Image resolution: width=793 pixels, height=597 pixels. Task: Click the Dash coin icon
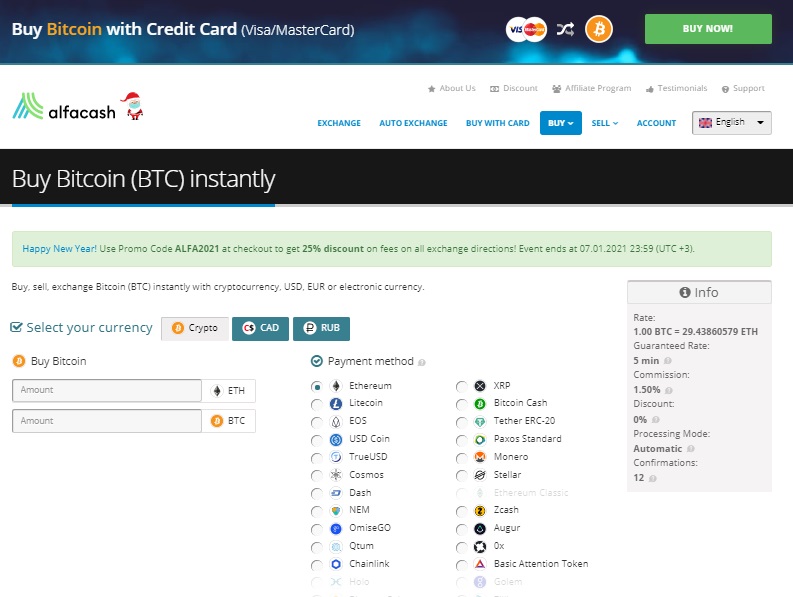tap(336, 493)
